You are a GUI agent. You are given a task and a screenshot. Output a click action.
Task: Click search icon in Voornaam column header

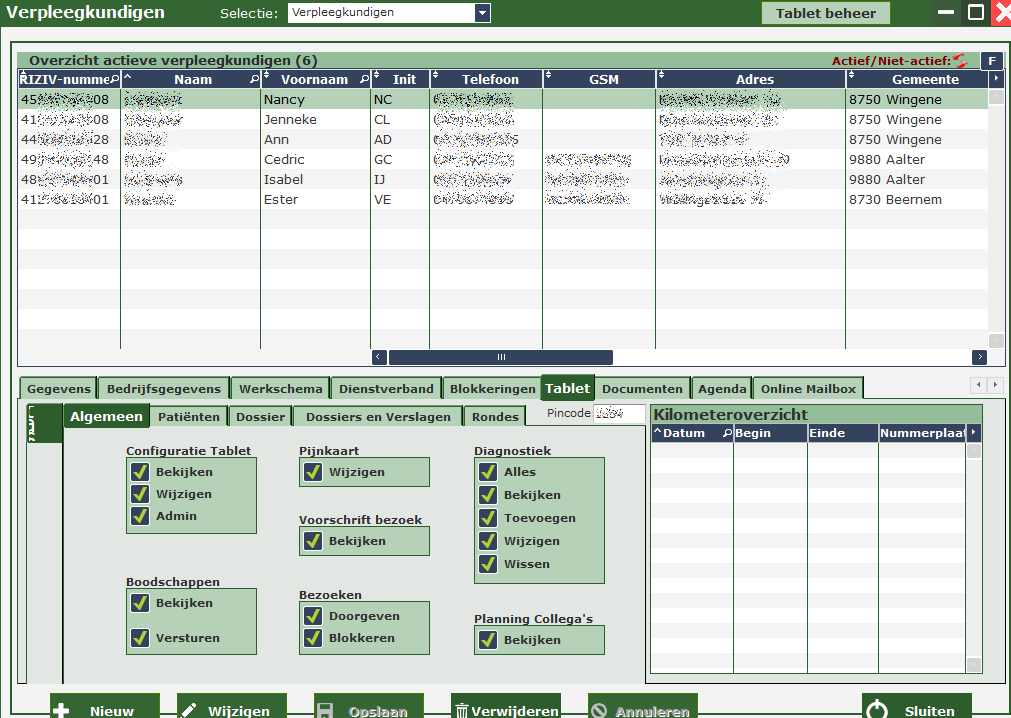click(364, 79)
